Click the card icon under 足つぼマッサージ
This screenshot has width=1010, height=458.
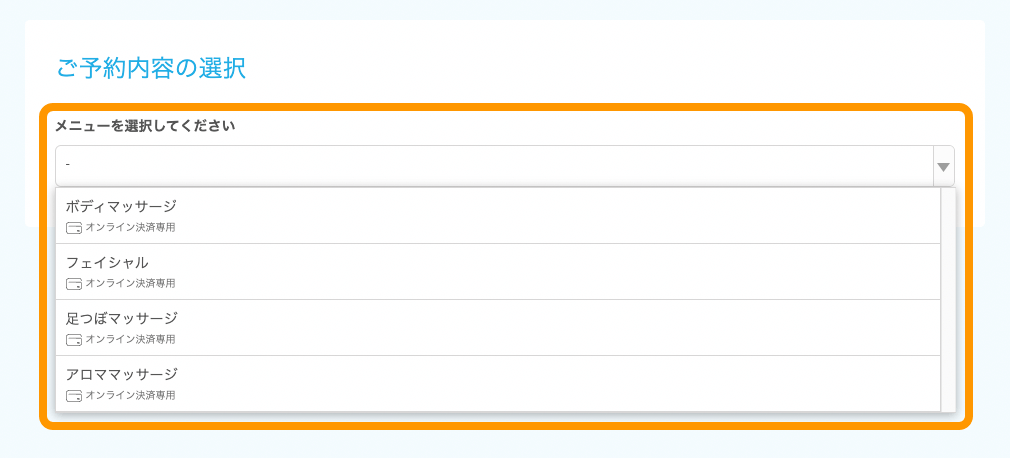(x=73, y=340)
